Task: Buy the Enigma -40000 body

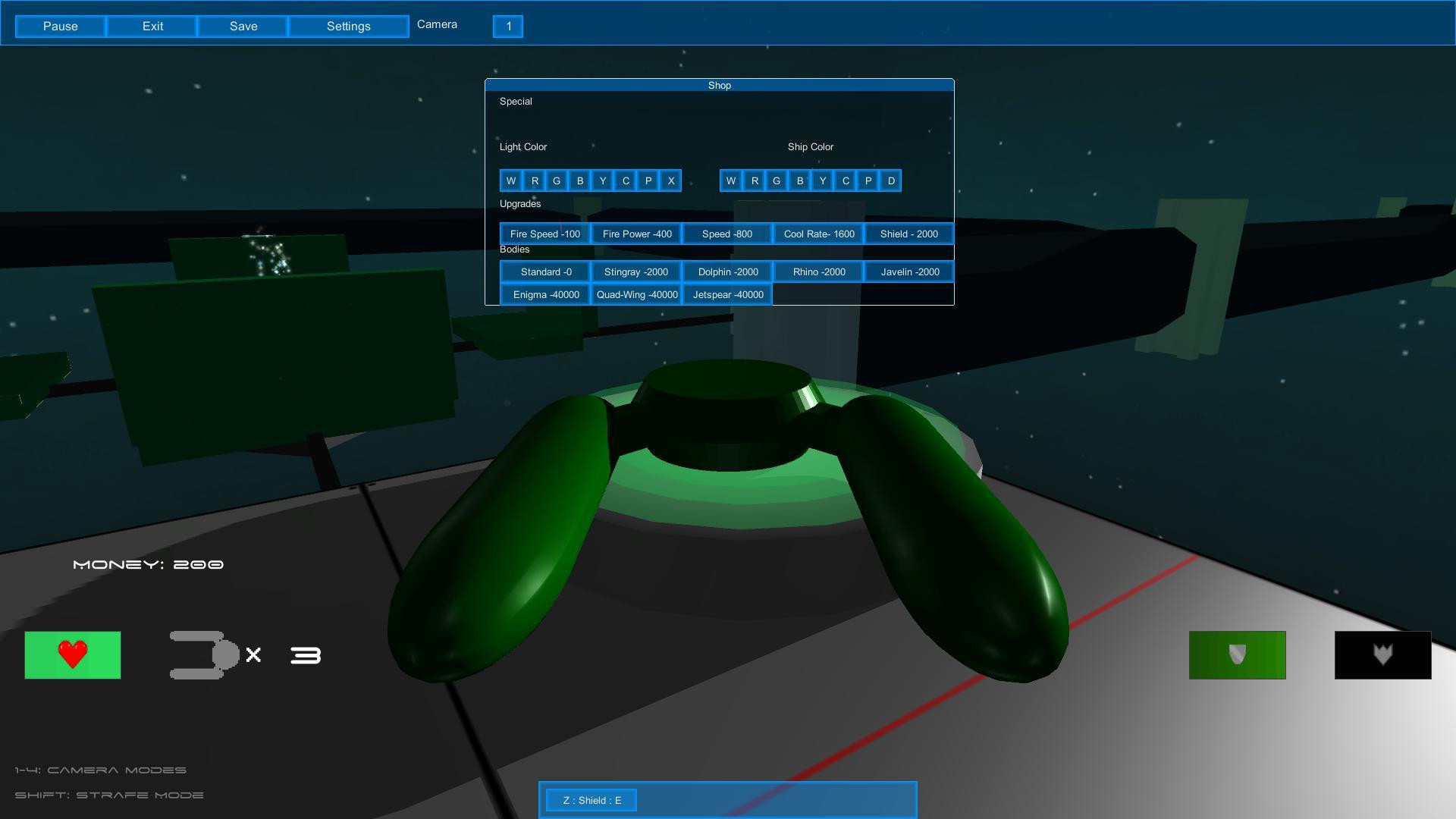Action: pyautogui.click(x=545, y=294)
